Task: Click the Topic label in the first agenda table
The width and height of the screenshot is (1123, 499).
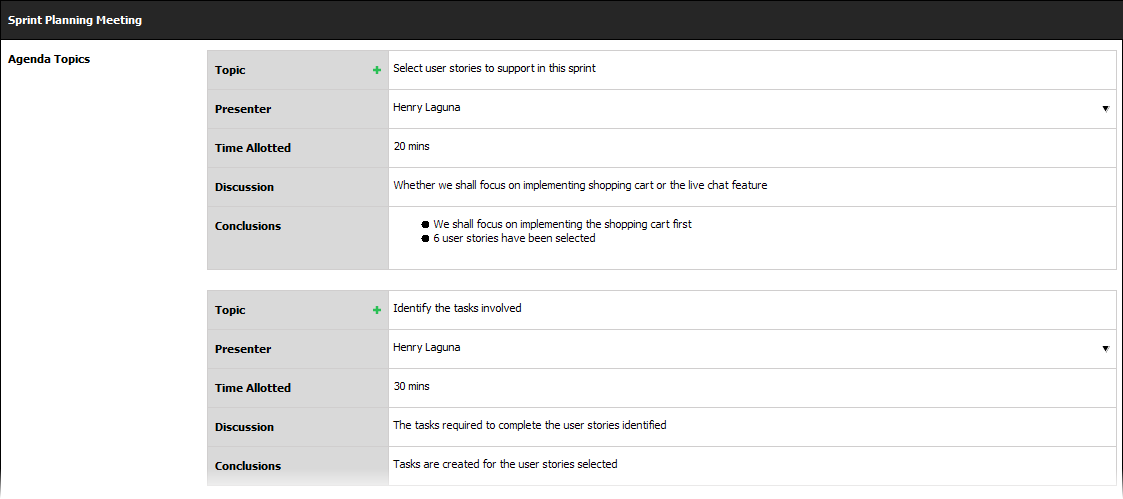Action: click(x=230, y=70)
